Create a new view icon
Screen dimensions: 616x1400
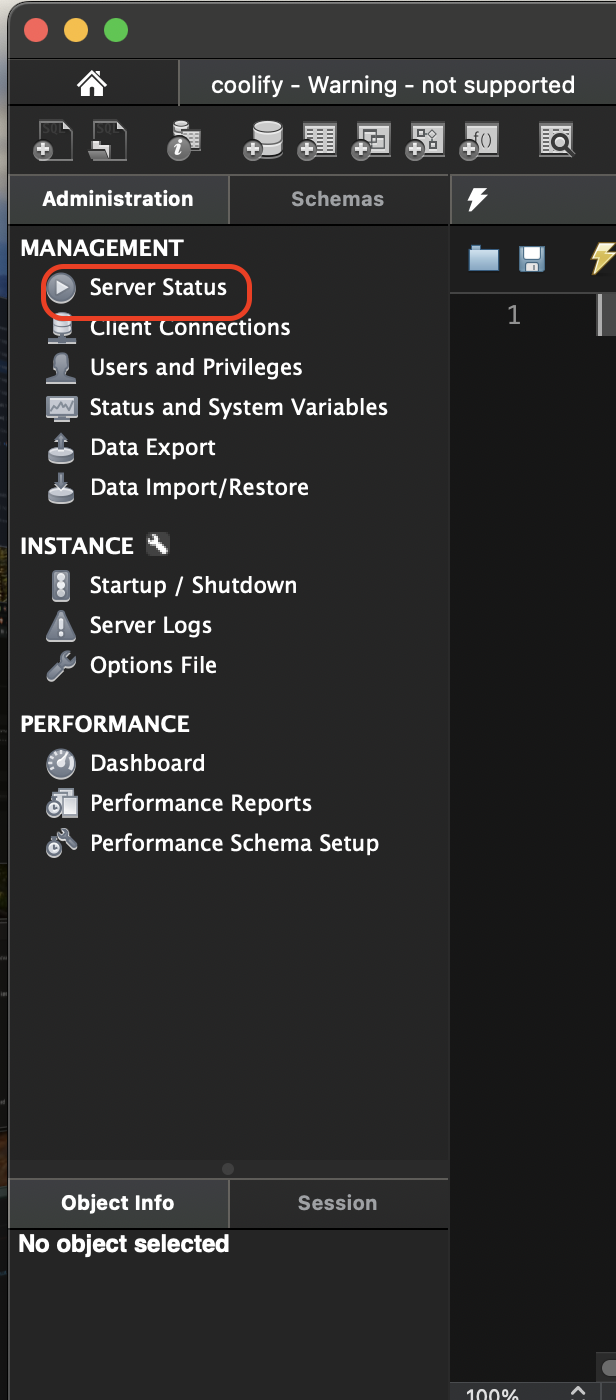[x=371, y=141]
